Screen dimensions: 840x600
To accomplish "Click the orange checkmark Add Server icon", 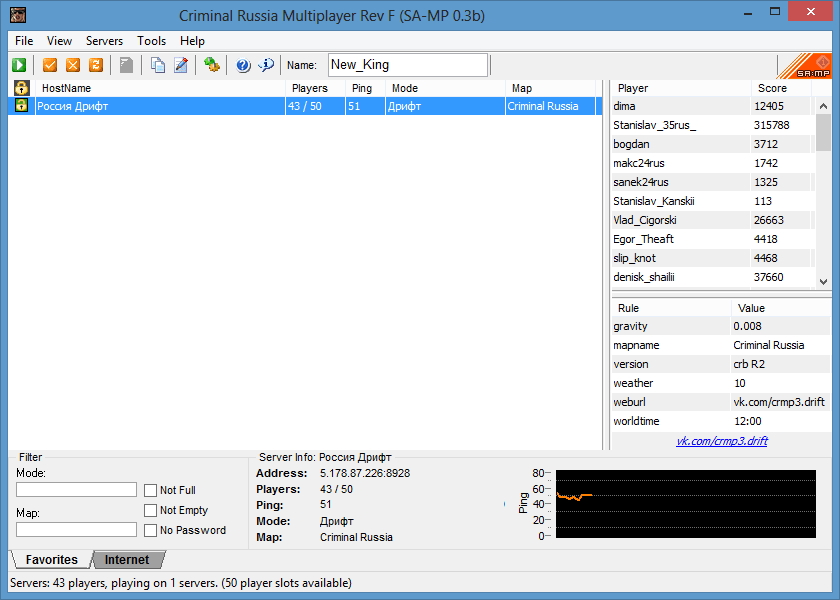I will (50, 65).
